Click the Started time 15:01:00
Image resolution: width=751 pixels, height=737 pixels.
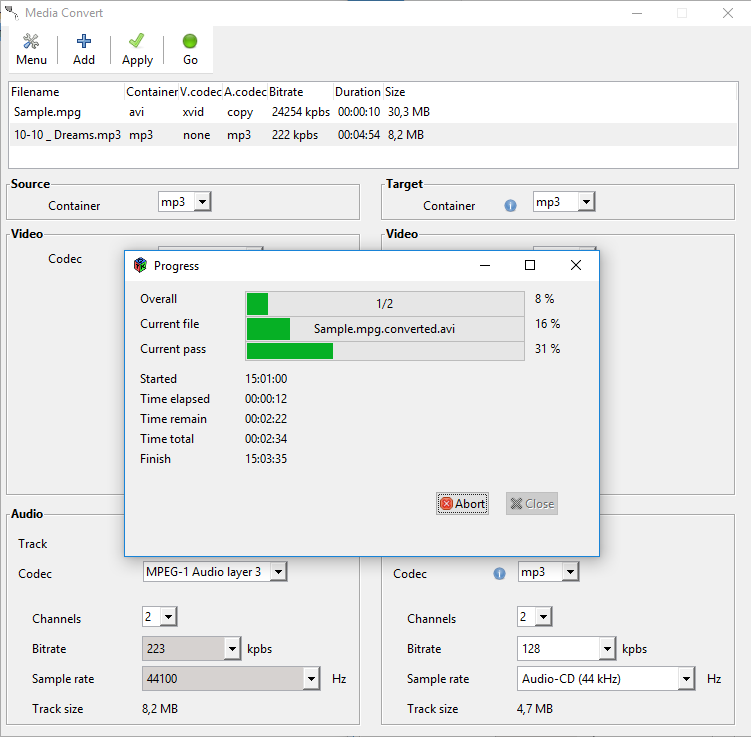click(266, 379)
